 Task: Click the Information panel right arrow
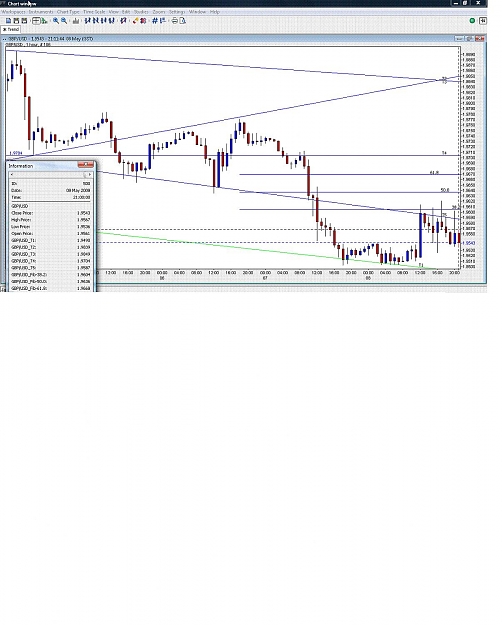pyautogui.click(x=90, y=175)
